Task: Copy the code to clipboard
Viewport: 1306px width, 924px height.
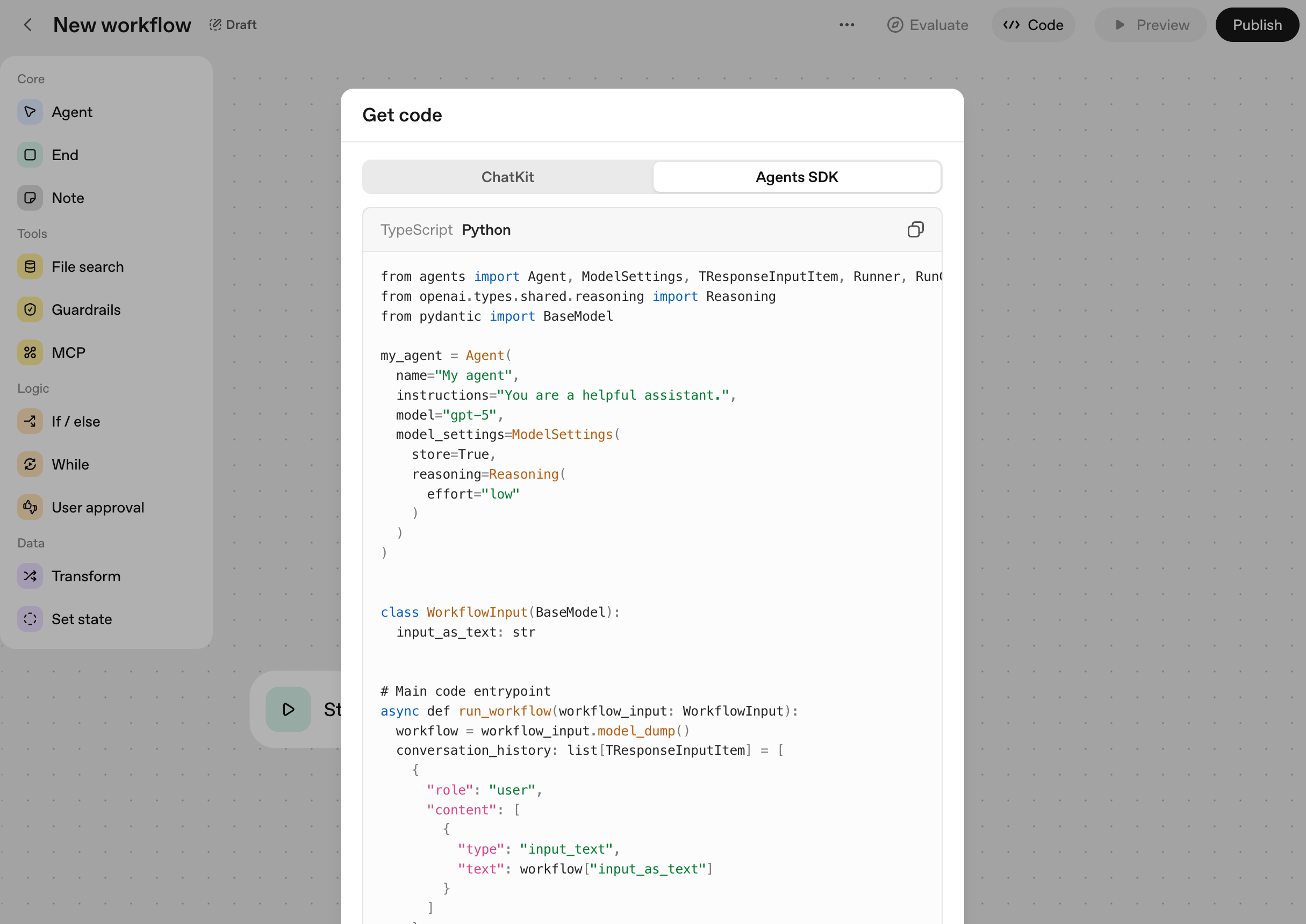Action: tap(915, 230)
